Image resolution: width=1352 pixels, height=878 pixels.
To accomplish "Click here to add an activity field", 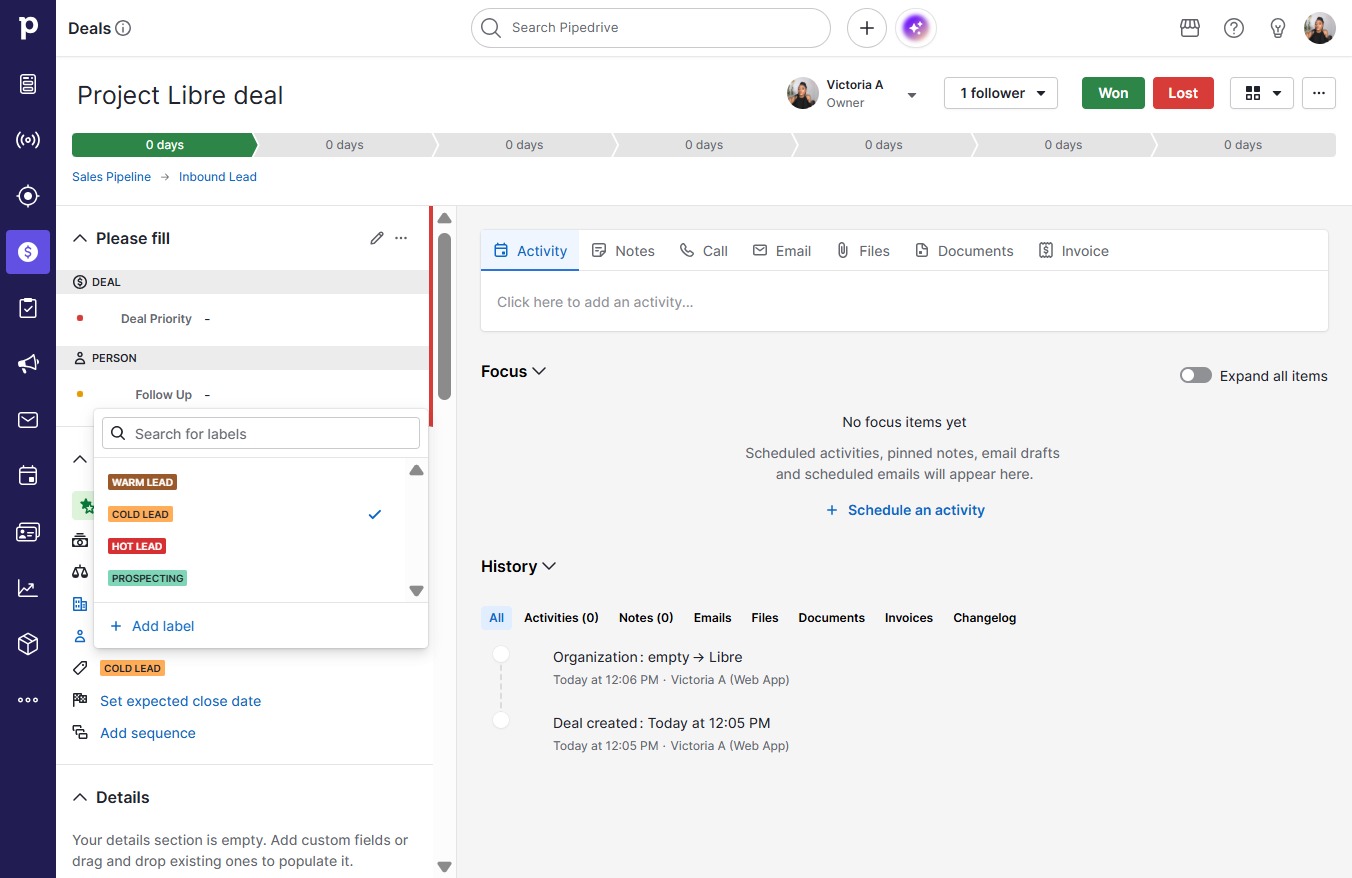I will [904, 302].
